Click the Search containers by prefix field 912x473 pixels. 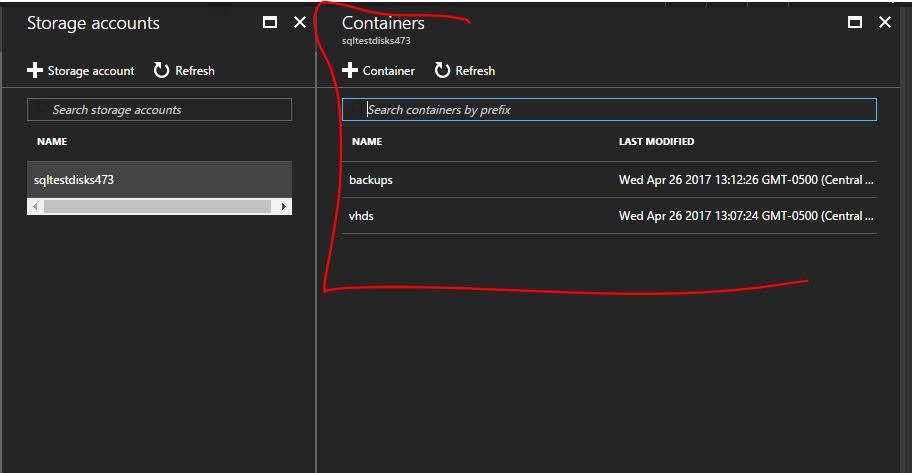pos(610,110)
